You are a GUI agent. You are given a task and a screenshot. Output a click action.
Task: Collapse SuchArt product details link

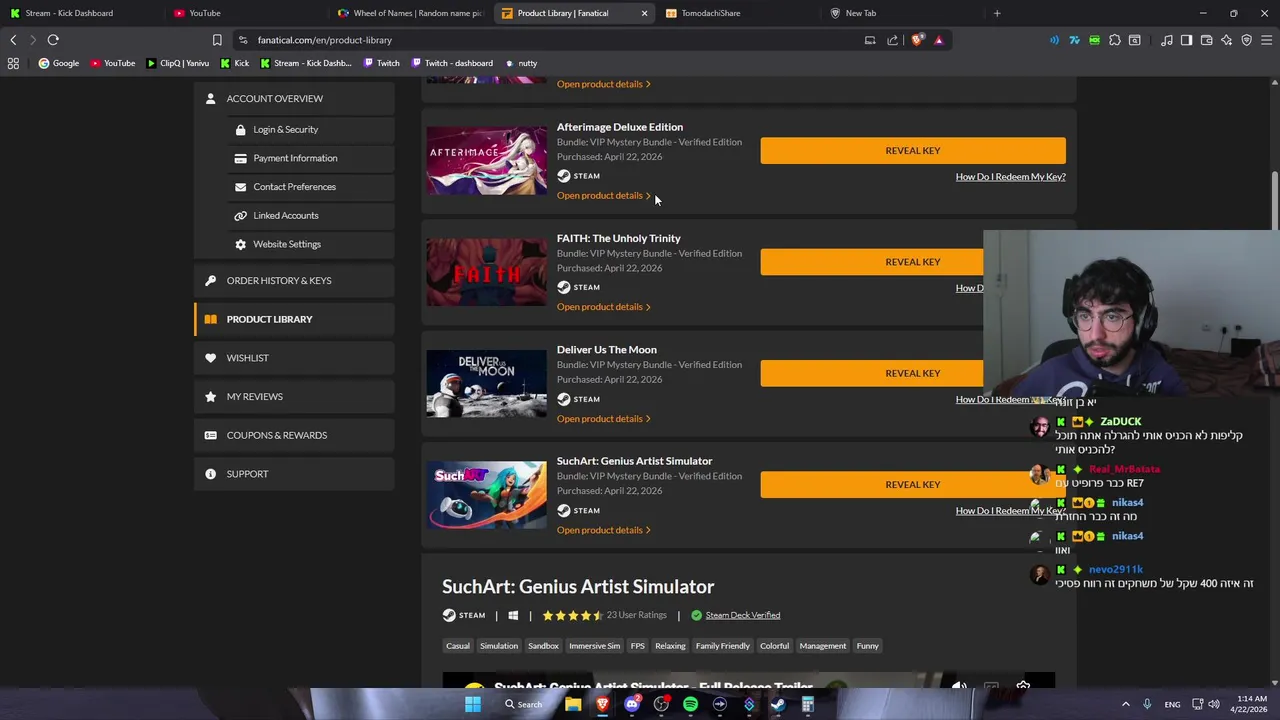click(x=603, y=530)
